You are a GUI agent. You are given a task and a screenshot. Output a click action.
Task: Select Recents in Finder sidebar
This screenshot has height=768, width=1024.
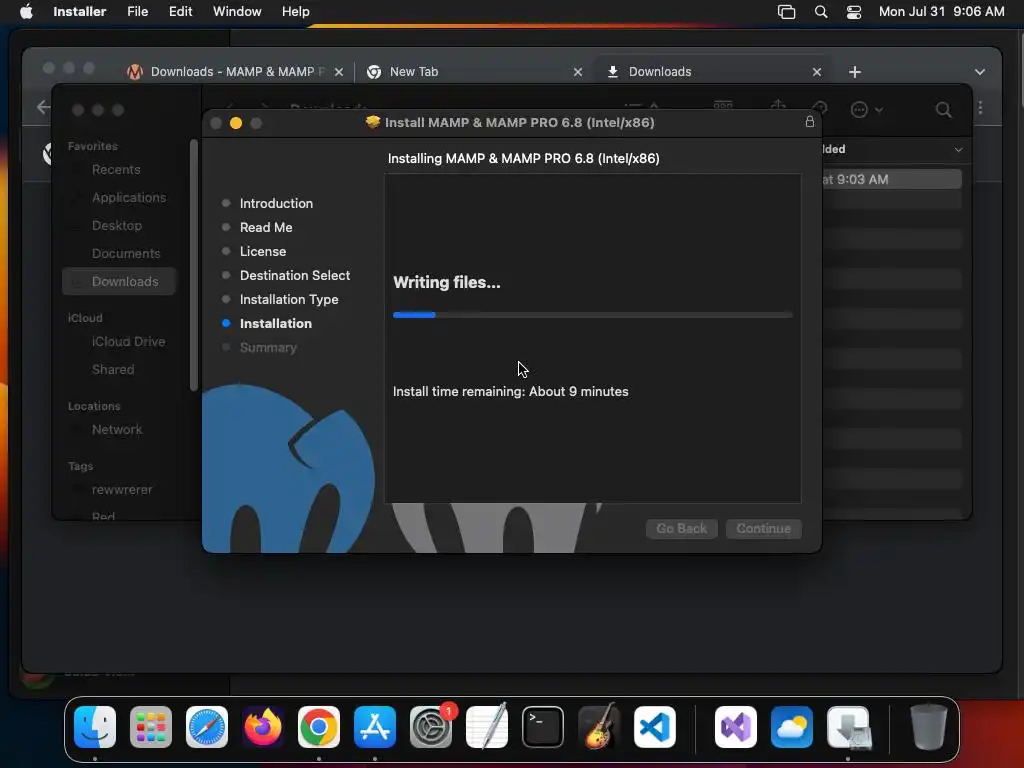(116, 169)
